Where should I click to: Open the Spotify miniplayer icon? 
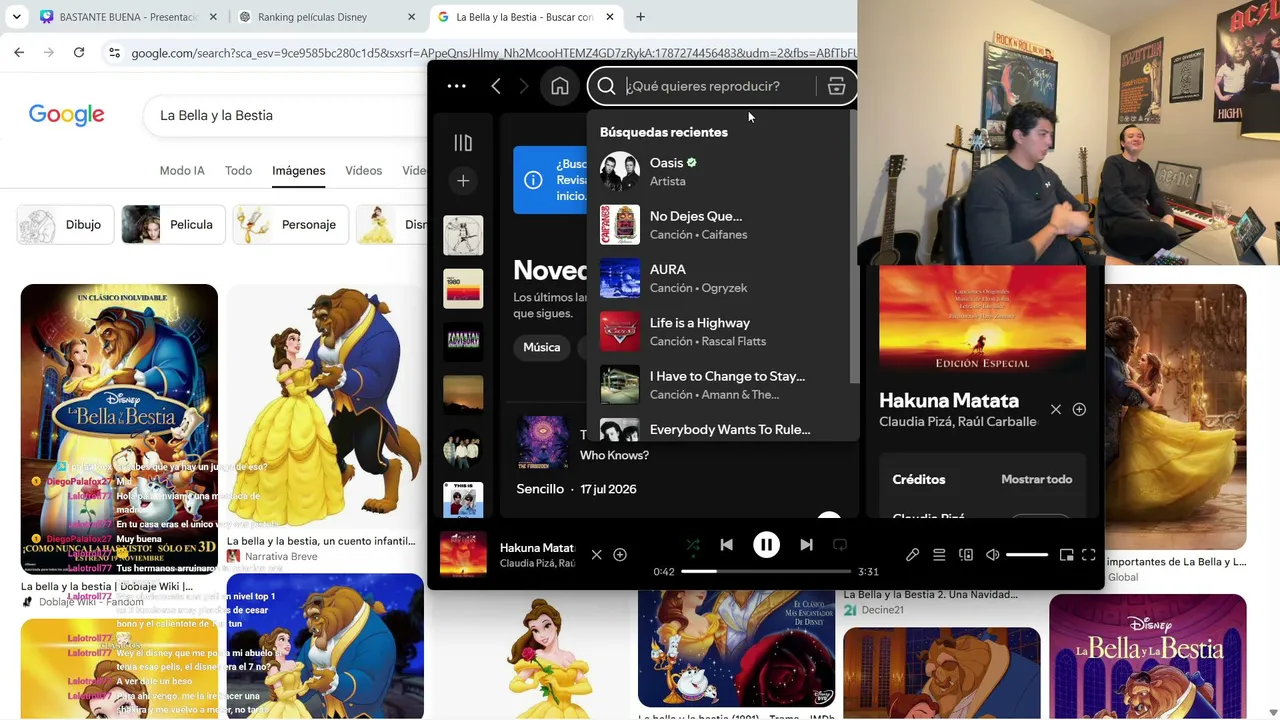tap(1066, 555)
